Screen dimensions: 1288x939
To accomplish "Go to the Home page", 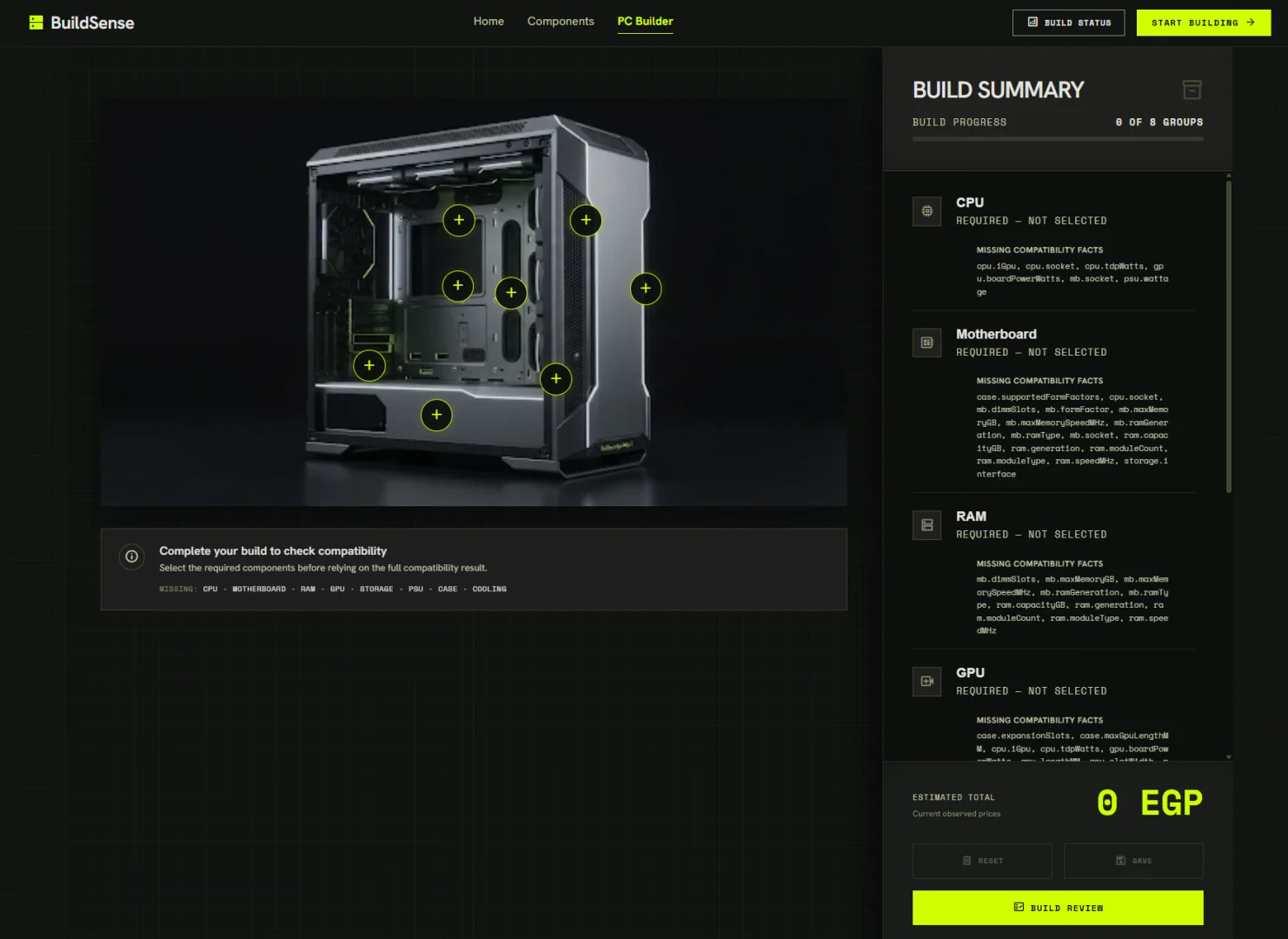I will coord(488,22).
